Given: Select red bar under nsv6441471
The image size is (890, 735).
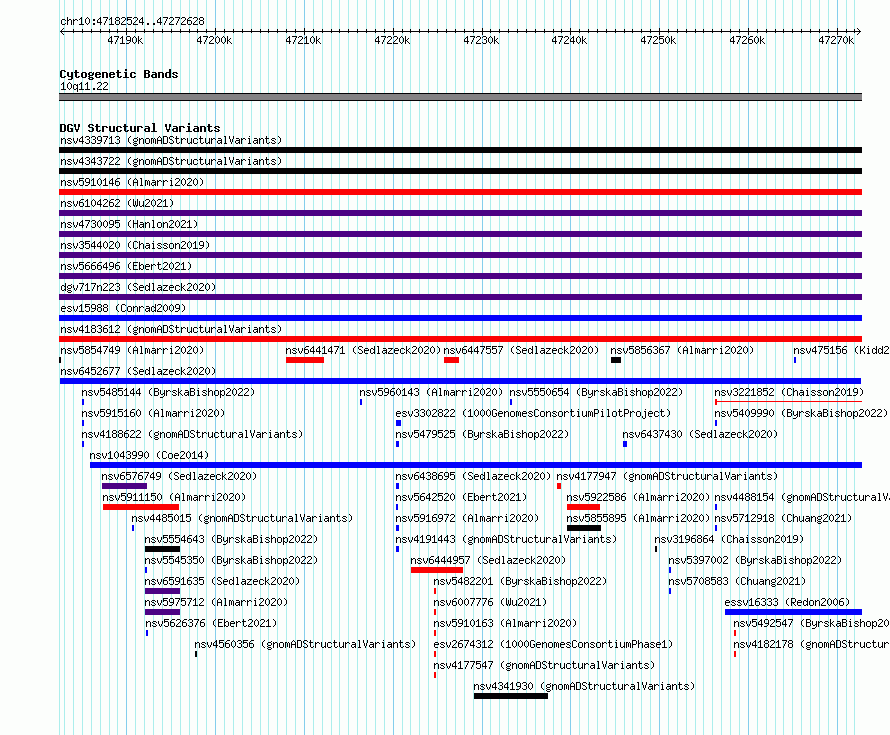Looking at the screenshot, I should tap(305, 360).
